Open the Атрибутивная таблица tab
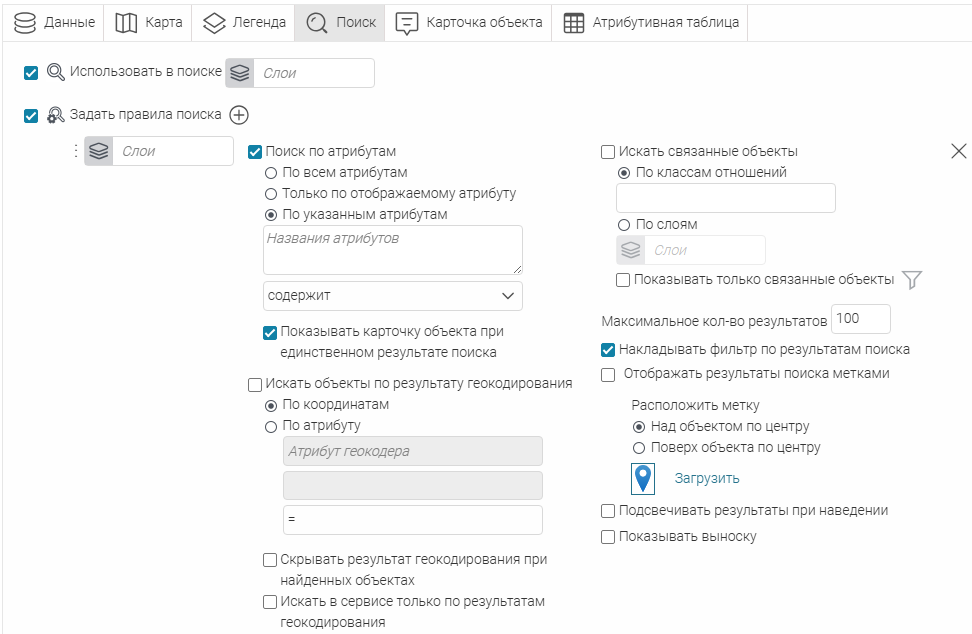 point(651,23)
